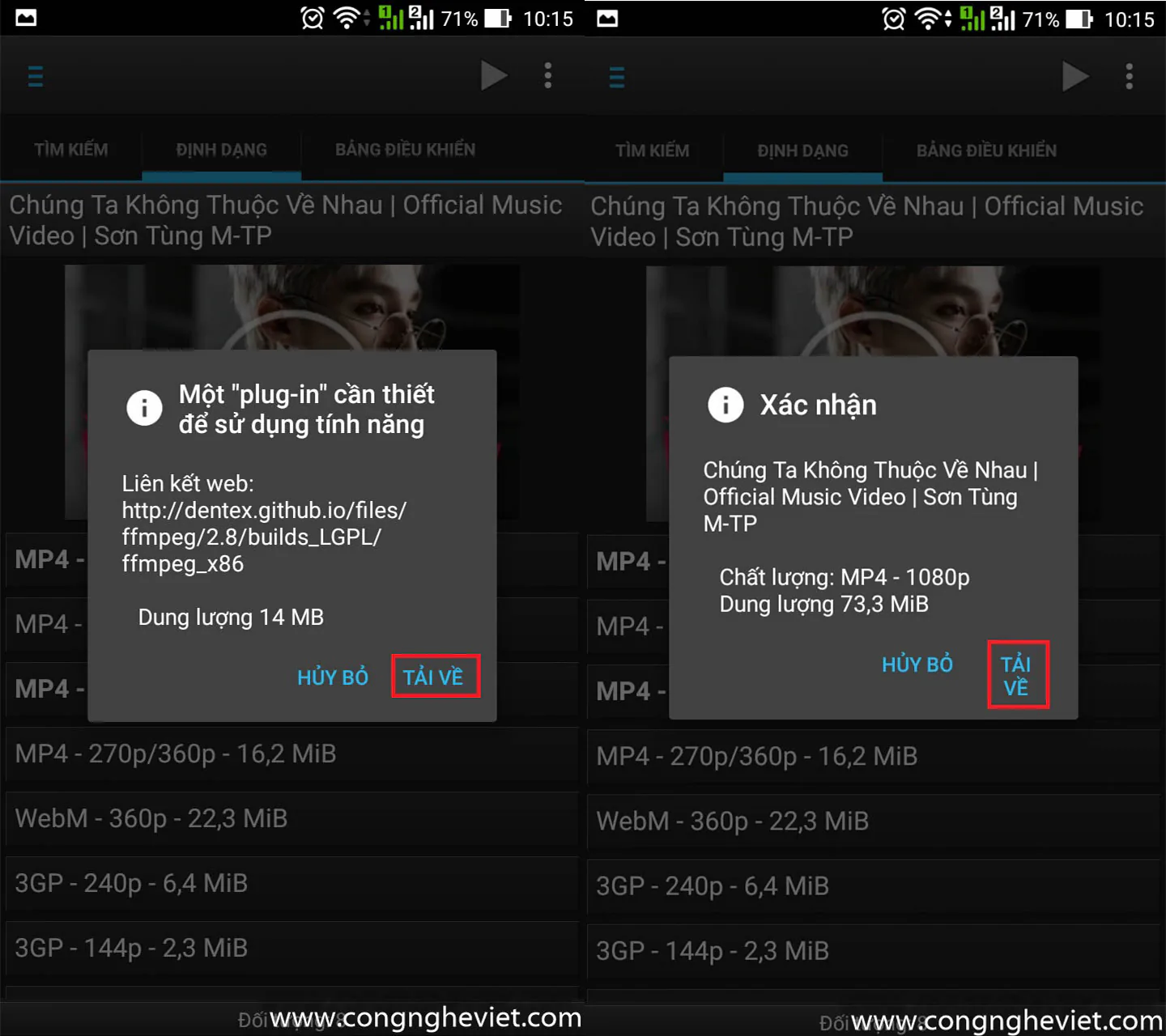Click TẢI VỀ in Xác nhận dialog
The width and height of the screenshot is (1166, 1036).
(1018, 675)
